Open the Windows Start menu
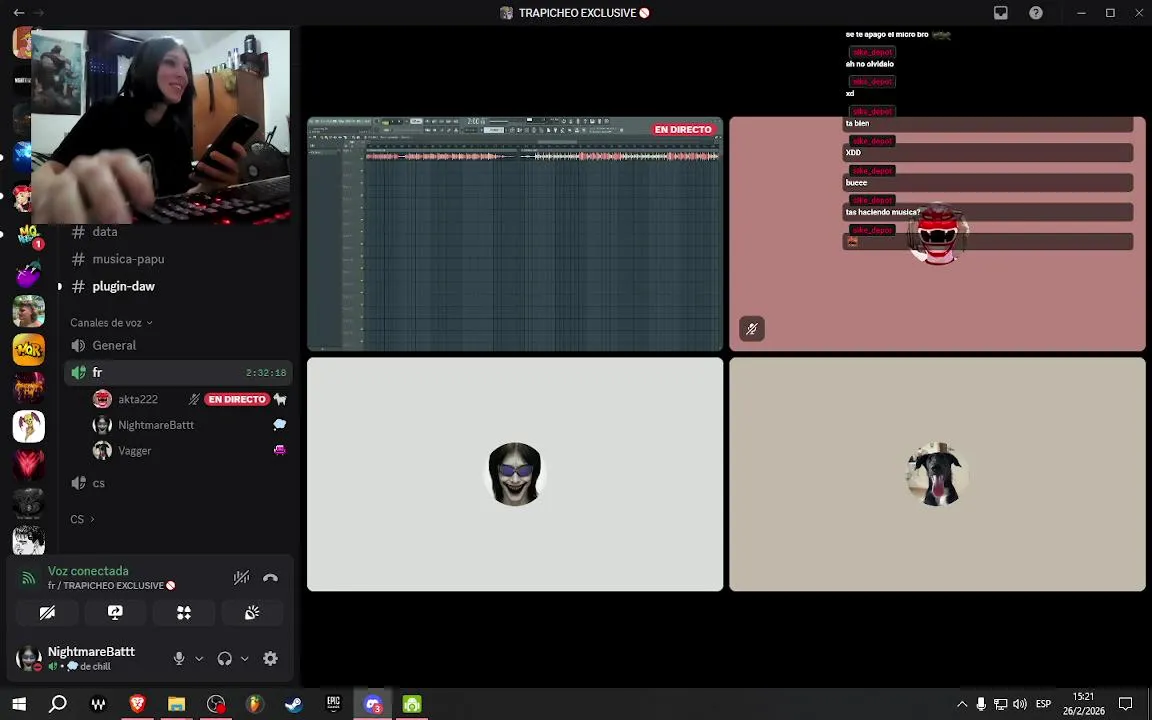Screen dimensions: 1152x720 tap(19, 704)
